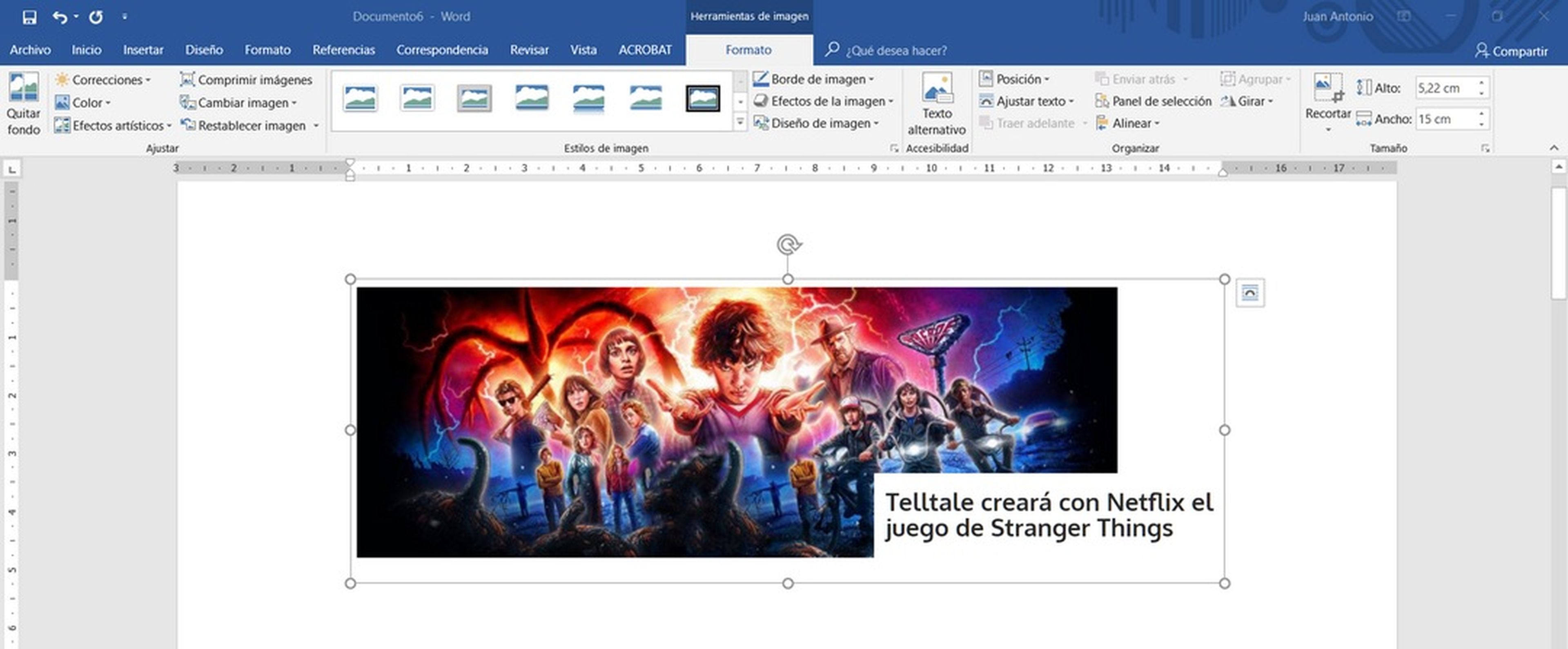This screenshot has width=1568, height=649.
Task: Open Diseño de imagen menu
Action: 816,123
